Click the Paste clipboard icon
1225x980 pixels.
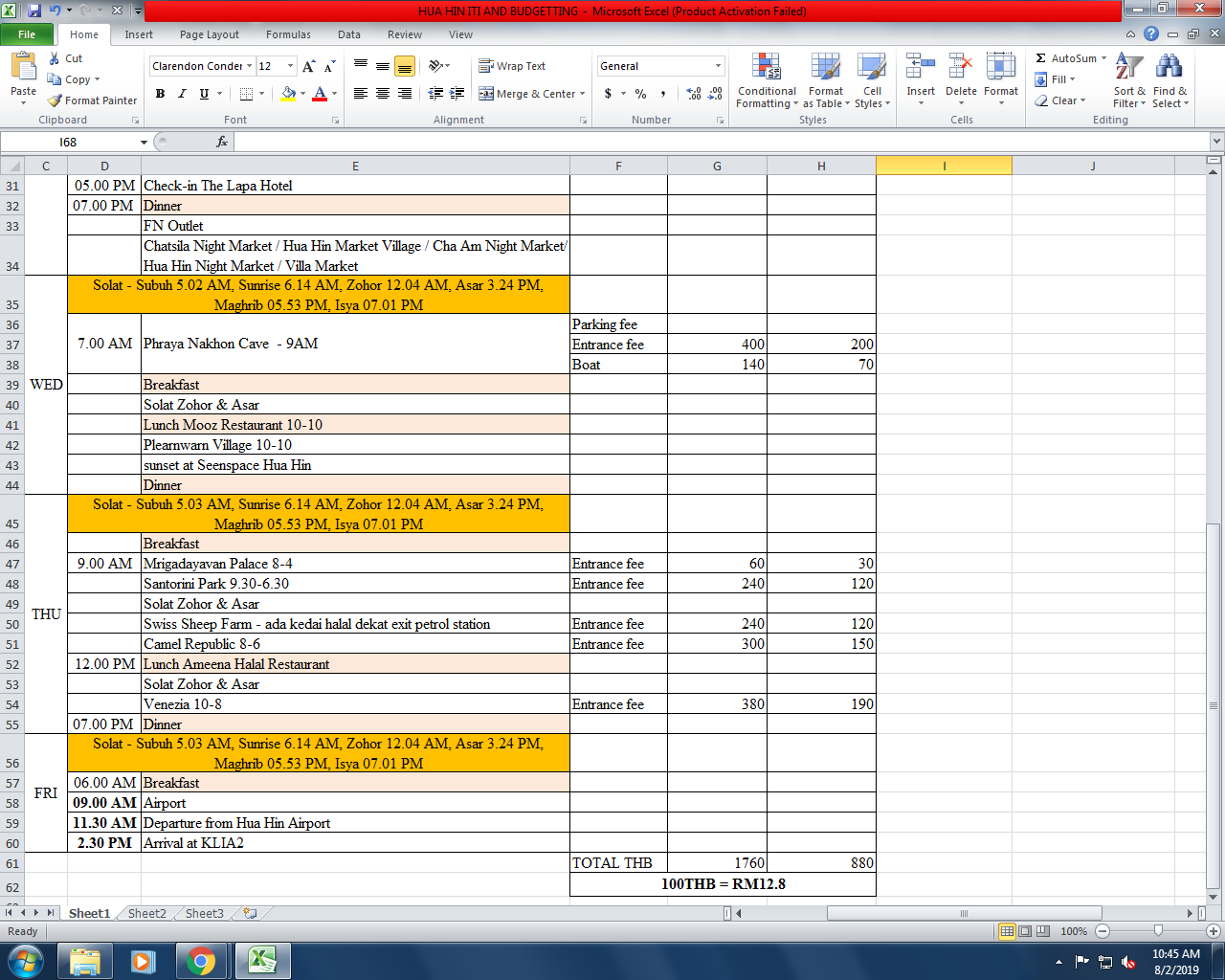(x=23, y=69)
